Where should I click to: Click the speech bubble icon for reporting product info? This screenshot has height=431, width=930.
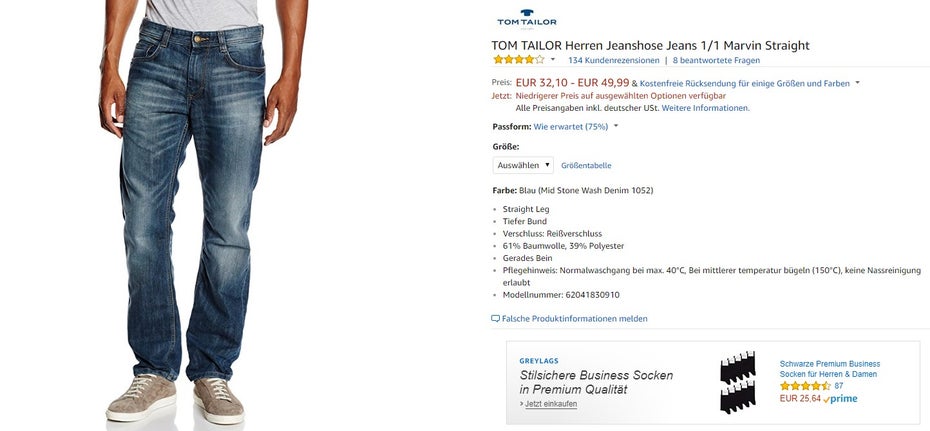click(495, 318)
